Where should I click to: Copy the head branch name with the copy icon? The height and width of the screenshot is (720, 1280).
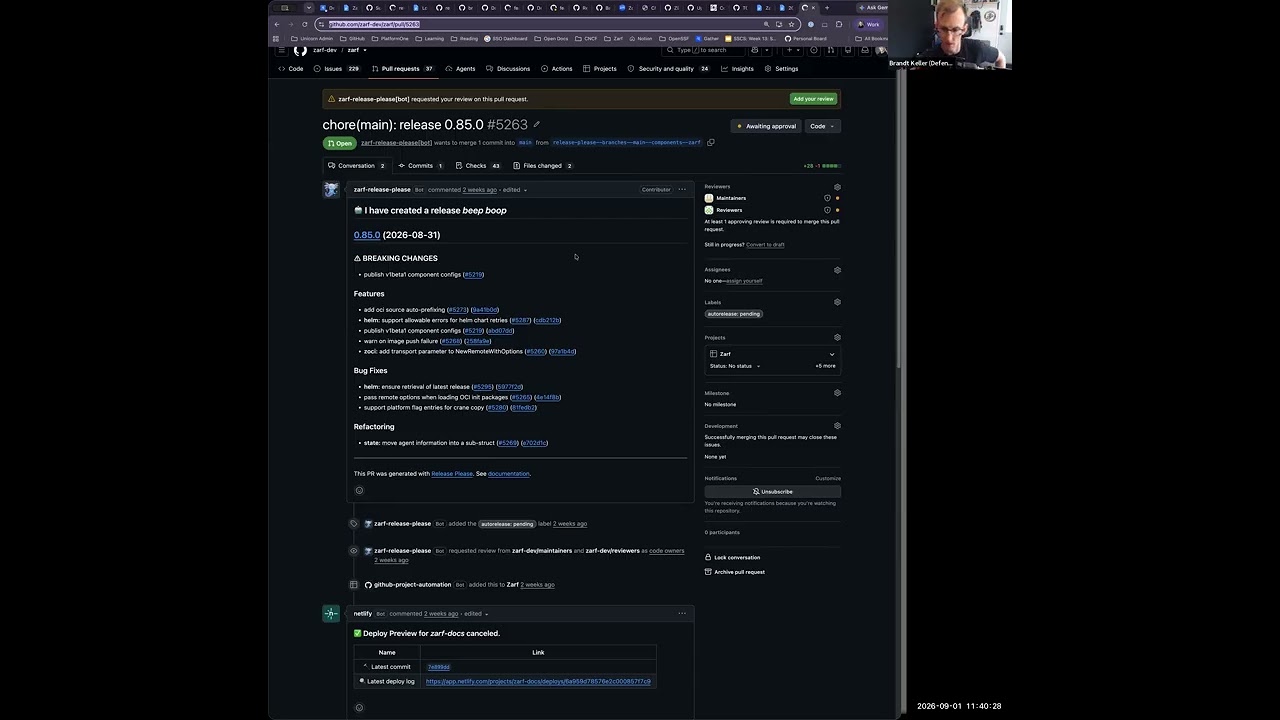[711, 143]
